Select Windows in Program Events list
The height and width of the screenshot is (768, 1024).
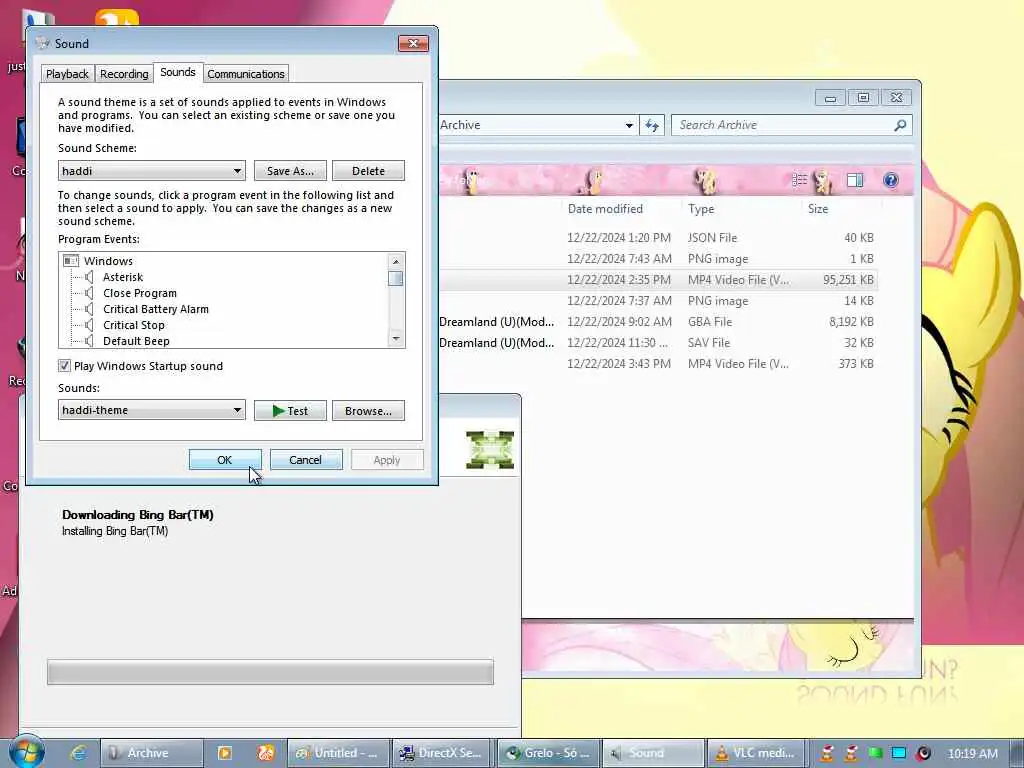coord(108,261)
